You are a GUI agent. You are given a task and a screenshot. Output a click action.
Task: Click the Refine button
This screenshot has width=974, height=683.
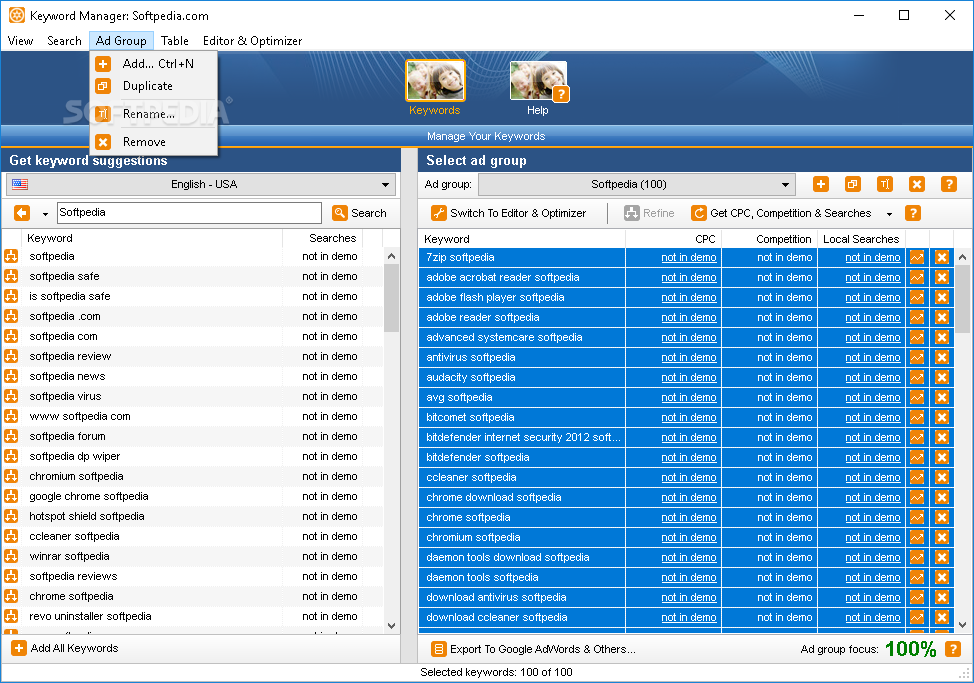point(650,213)
